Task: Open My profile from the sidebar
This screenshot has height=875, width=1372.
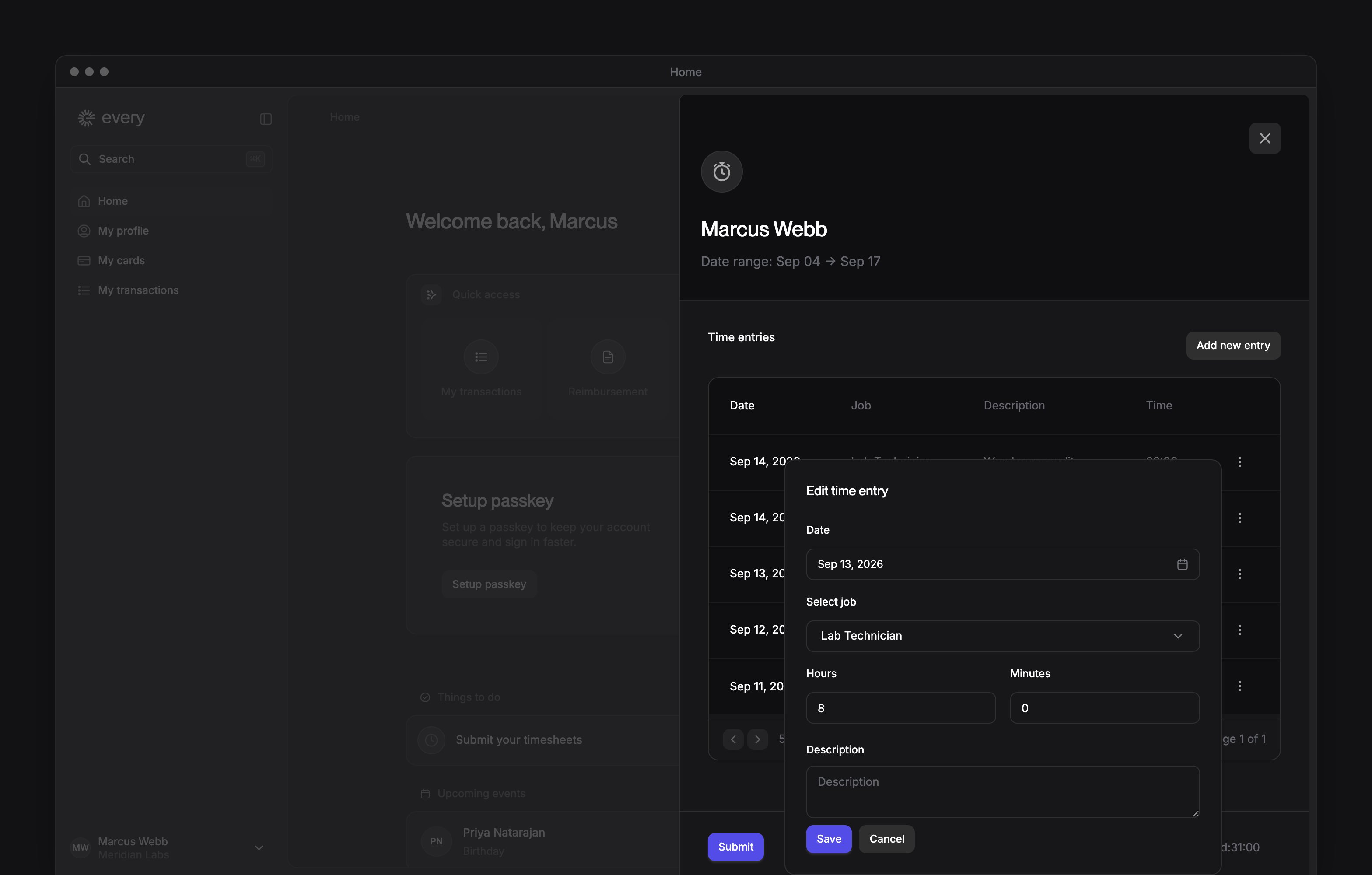Action: click(171, 231)
